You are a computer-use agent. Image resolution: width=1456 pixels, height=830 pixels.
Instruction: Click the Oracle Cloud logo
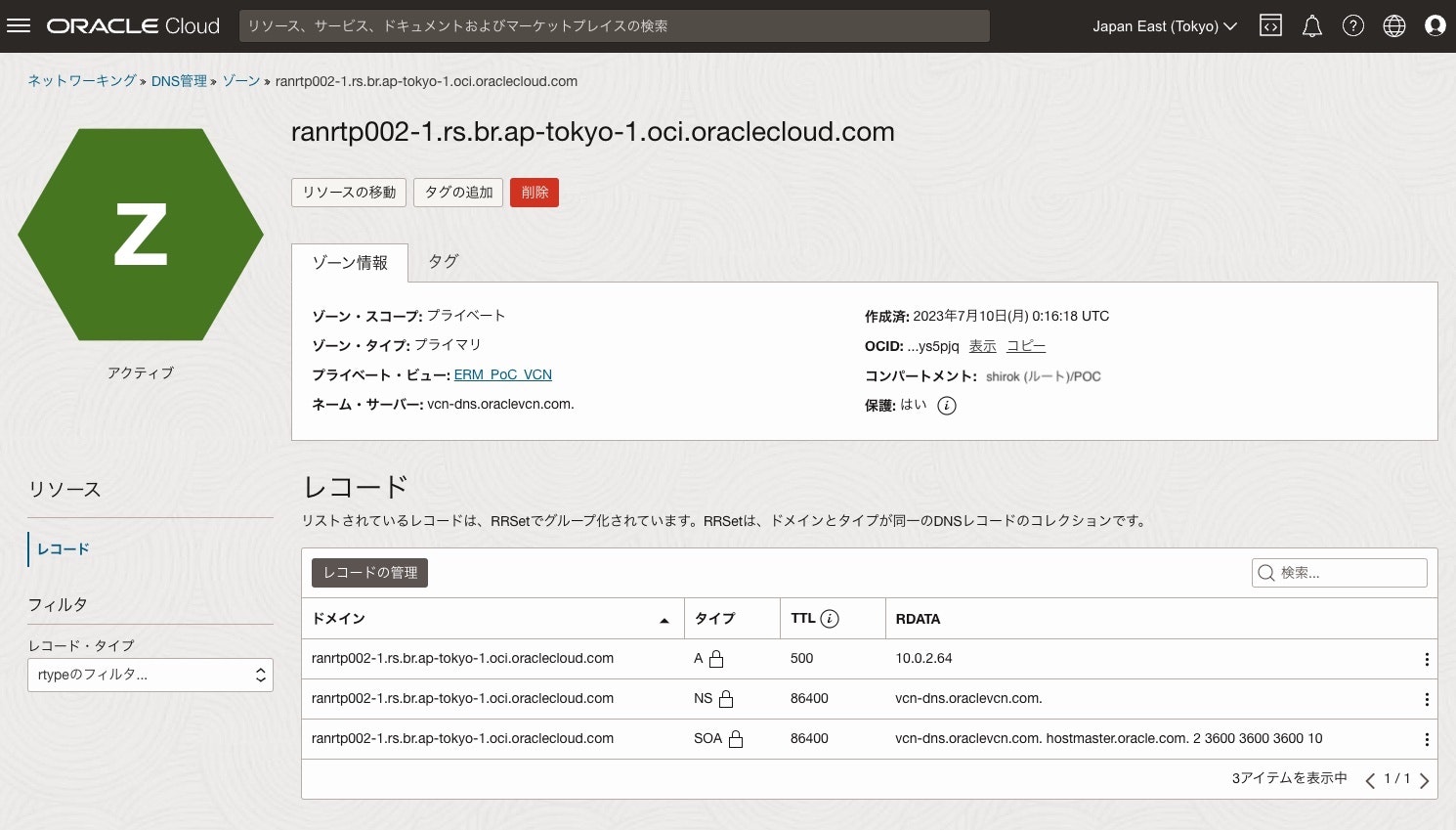[134, 26]
